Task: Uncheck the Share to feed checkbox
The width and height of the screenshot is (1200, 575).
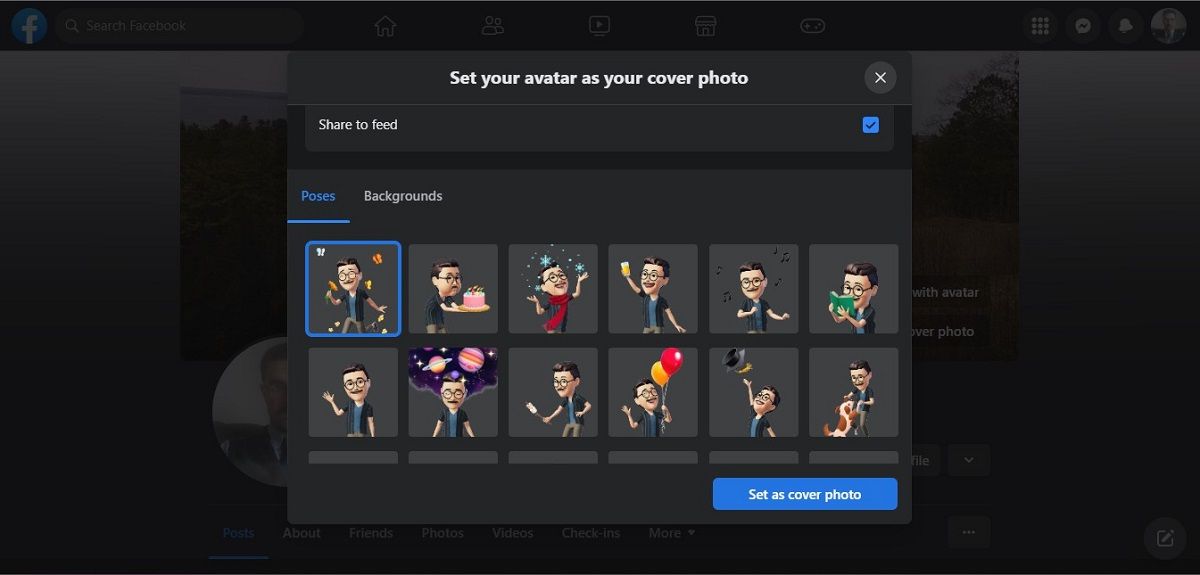Action: pos(870,125)
